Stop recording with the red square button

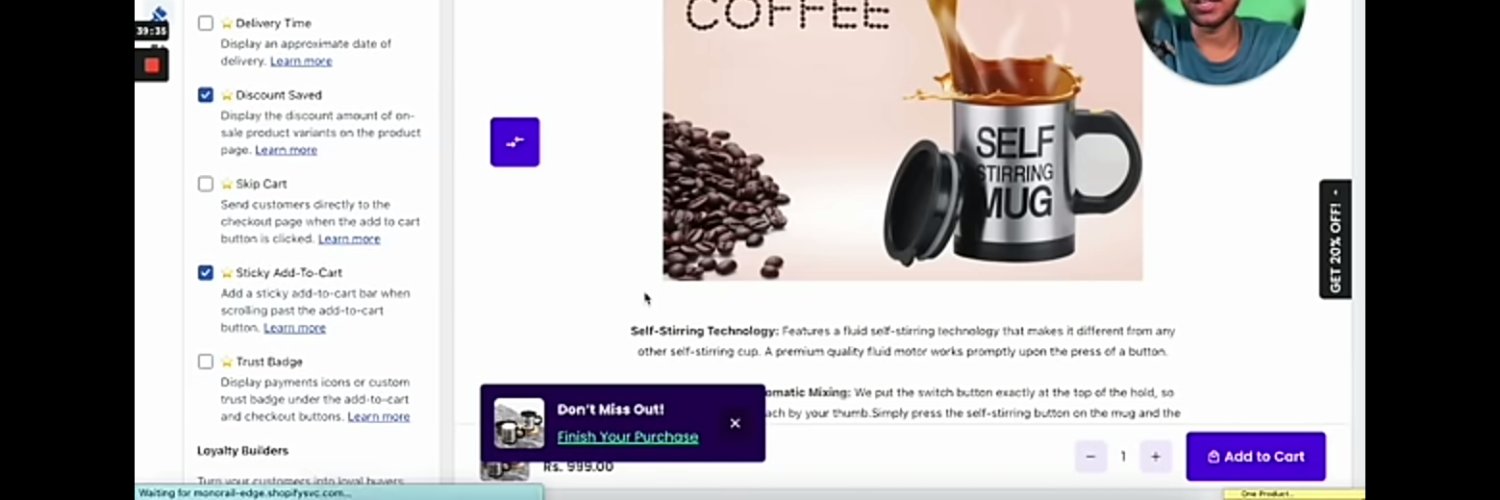[x=151, y=65]
